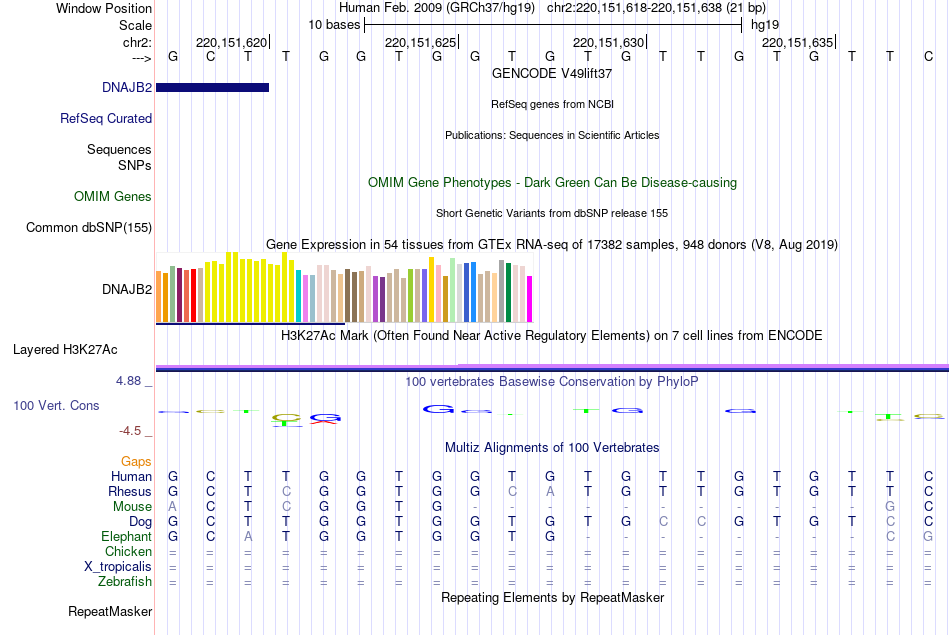The image size is (950, 635).
Task: Click the 220,151,635 position marker
Action: click(797, 42)
